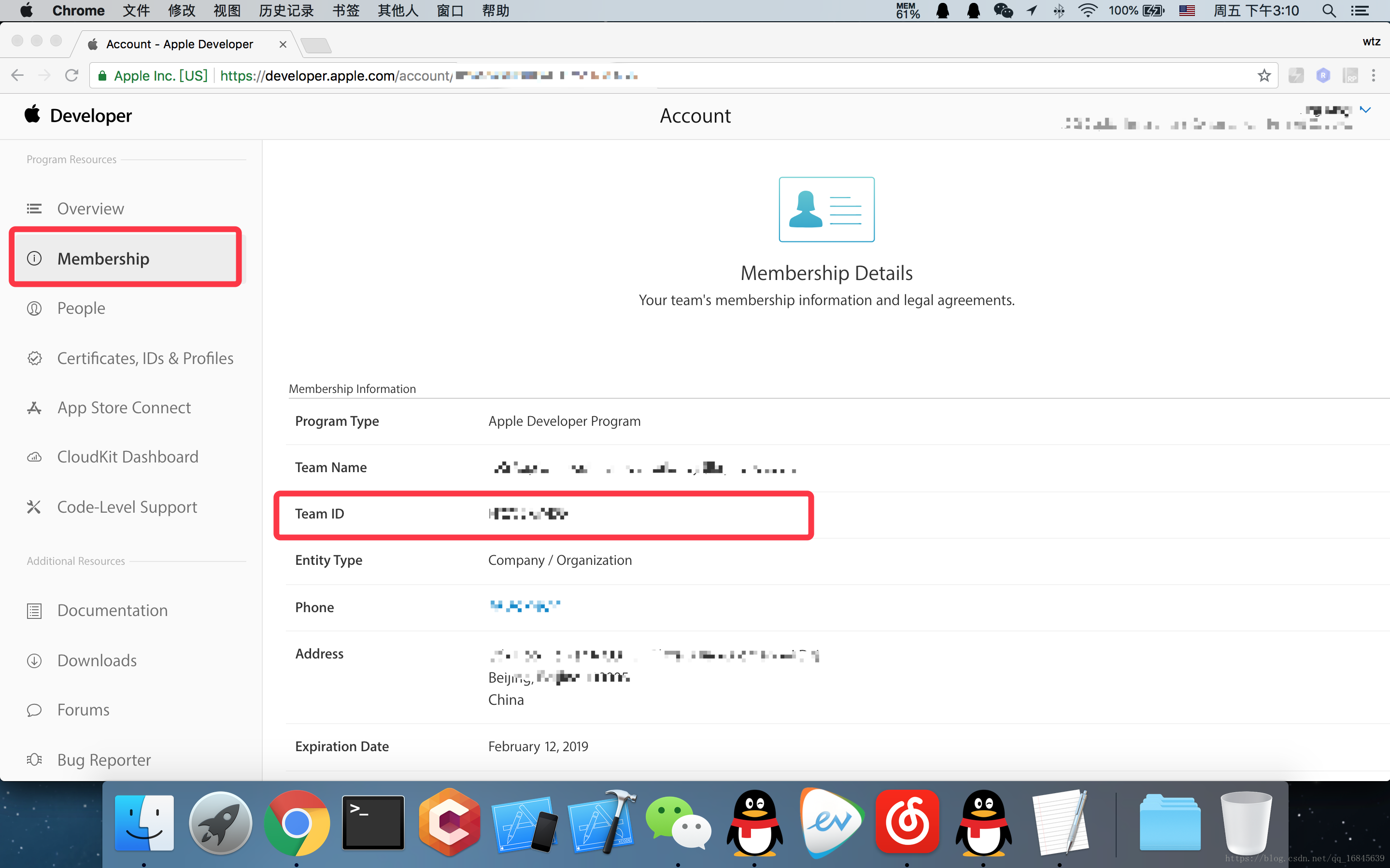Click the Spotlight search icon in the menu bar
The image size is (1390, 868).
(x=1329, y=11)
